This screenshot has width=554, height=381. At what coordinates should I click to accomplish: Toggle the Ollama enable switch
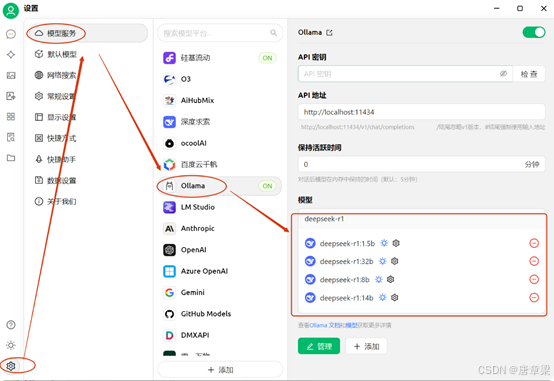point(534,32)
